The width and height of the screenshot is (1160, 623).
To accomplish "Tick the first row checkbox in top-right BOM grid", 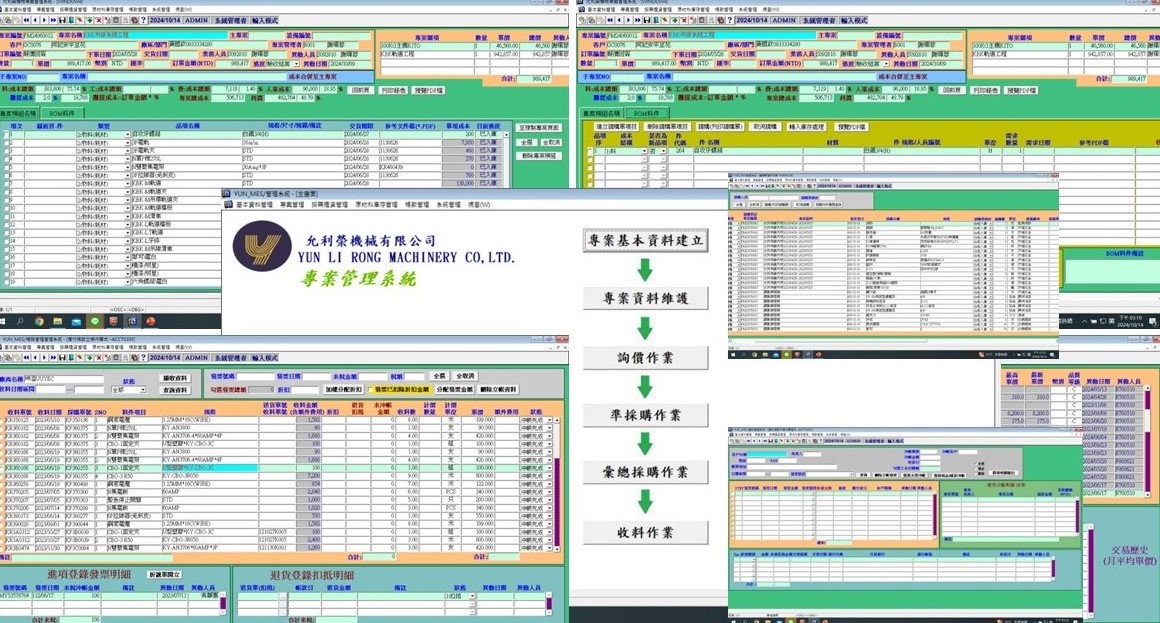I will (590, 151).
